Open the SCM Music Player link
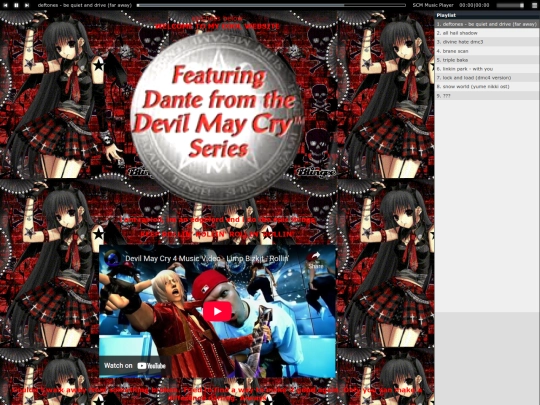Image resolution: width=540 pixels, height=405 pixels. 433,5
